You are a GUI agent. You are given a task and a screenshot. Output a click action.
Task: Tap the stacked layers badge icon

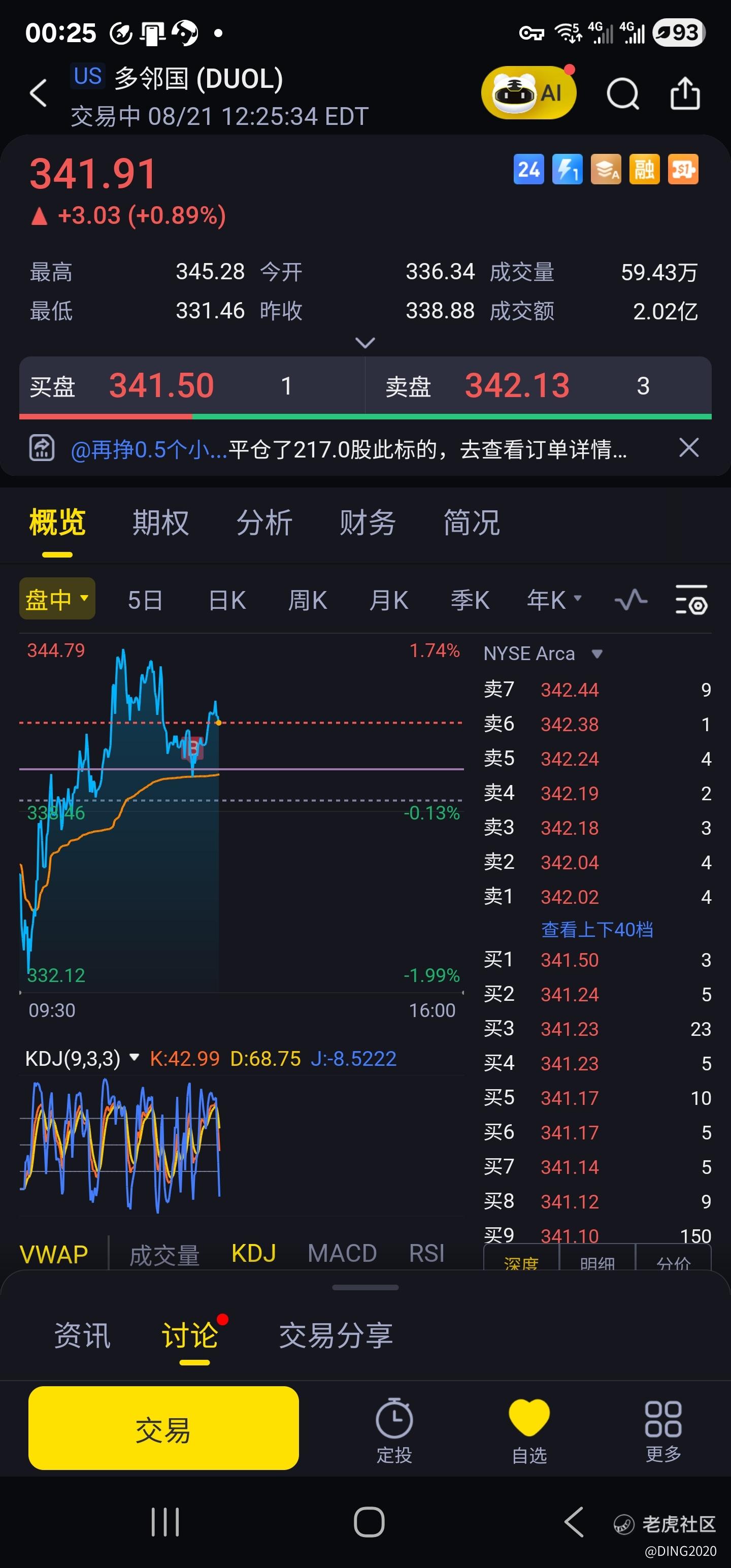point(606,169)
